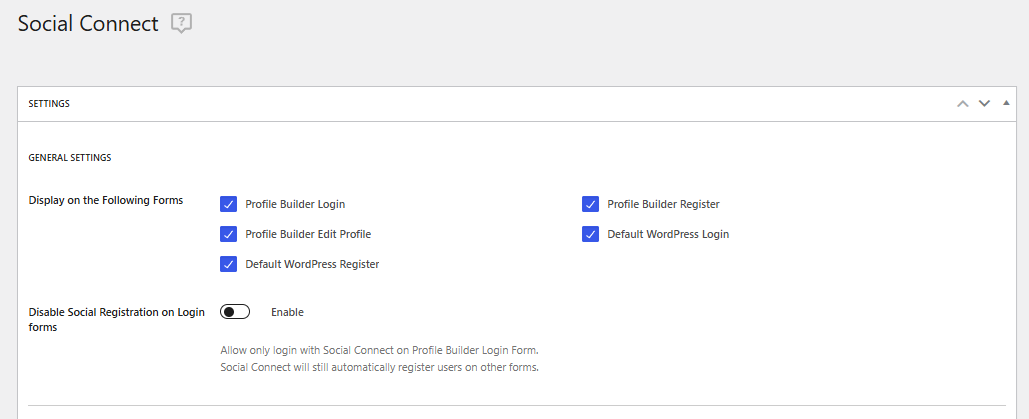Image resolution: width=1029 pixels, height=419 pixels.
Task: Uncheck Default WordPress Register checkbox
Action: click(x=228, y=264)
